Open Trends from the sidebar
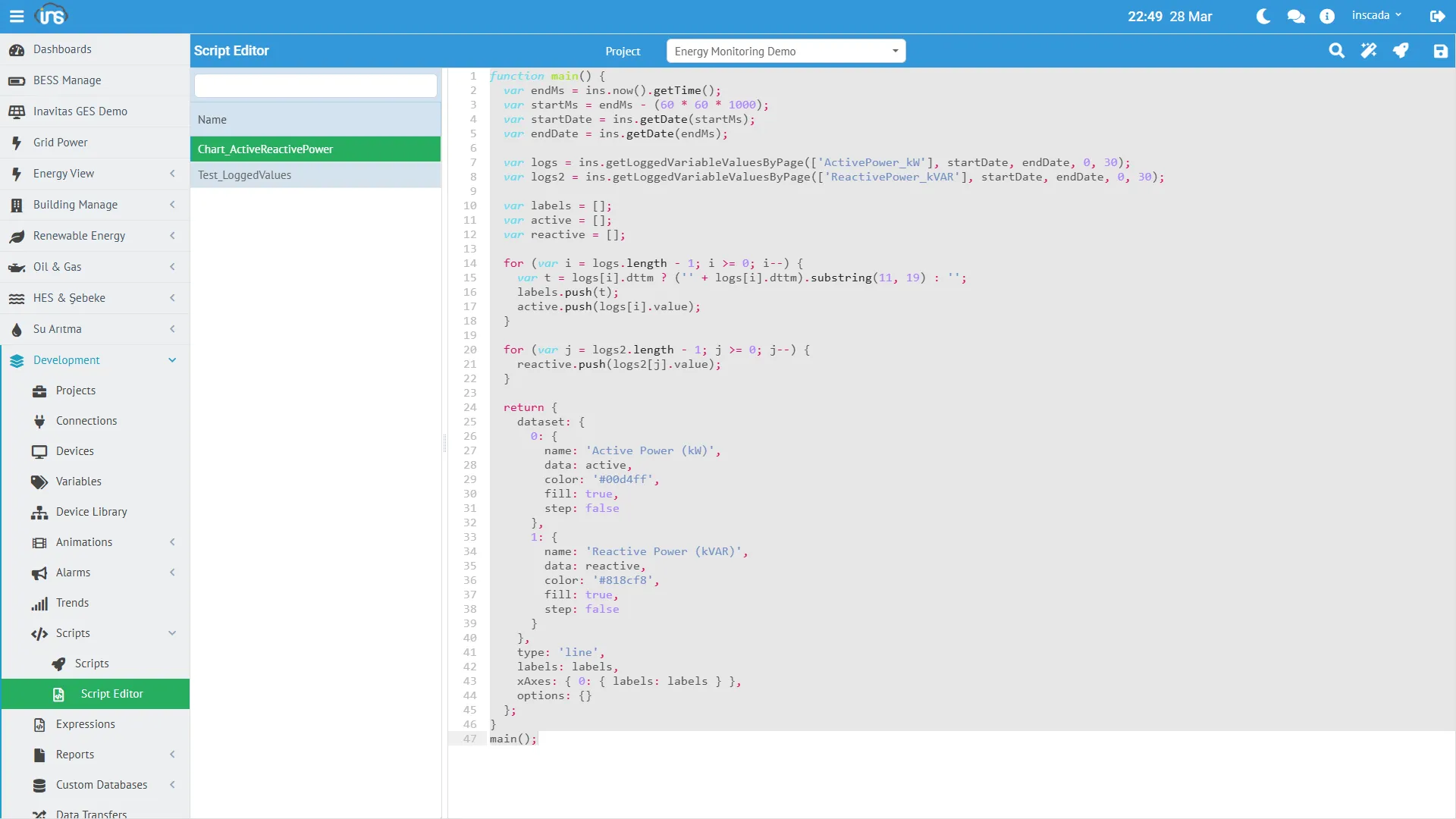Image resolution: width=1456 pixels, height=819 pixels. point(72,603)
